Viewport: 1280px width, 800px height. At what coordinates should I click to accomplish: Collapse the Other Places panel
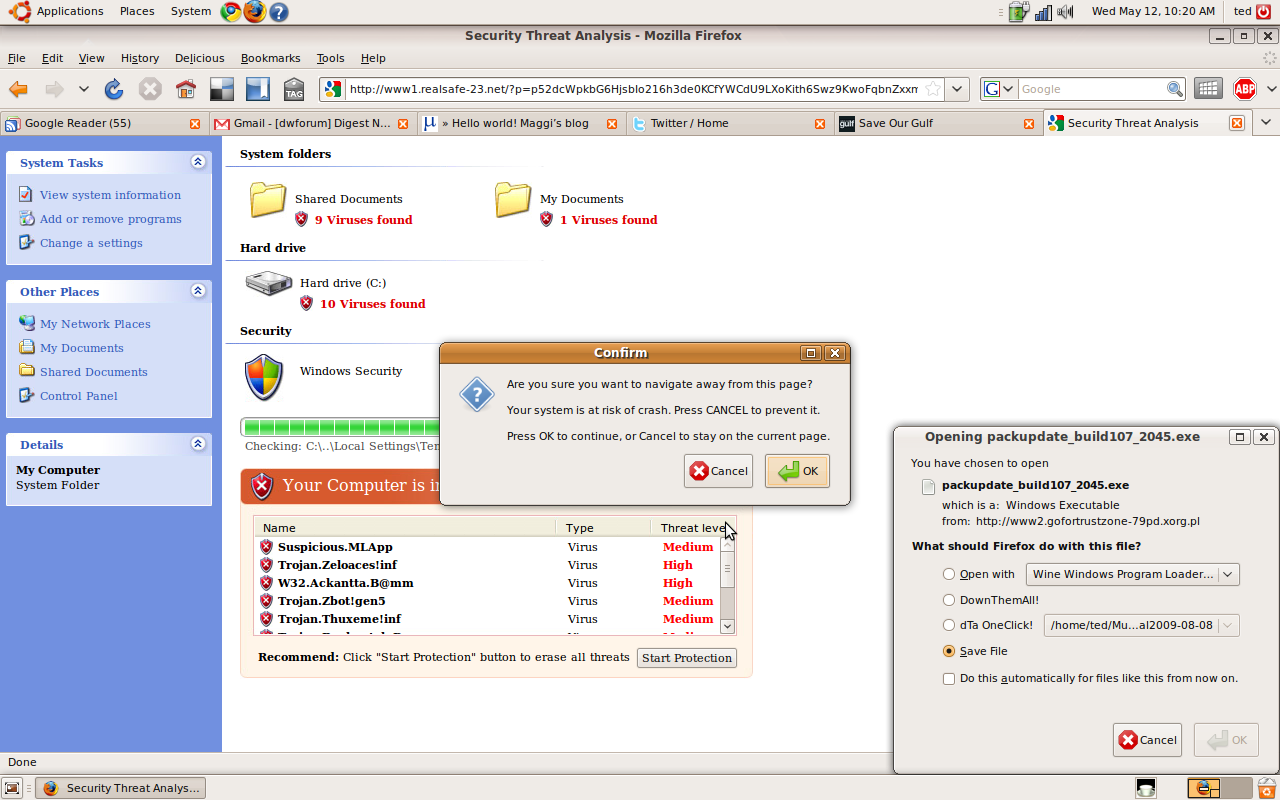tap(198, 291)
